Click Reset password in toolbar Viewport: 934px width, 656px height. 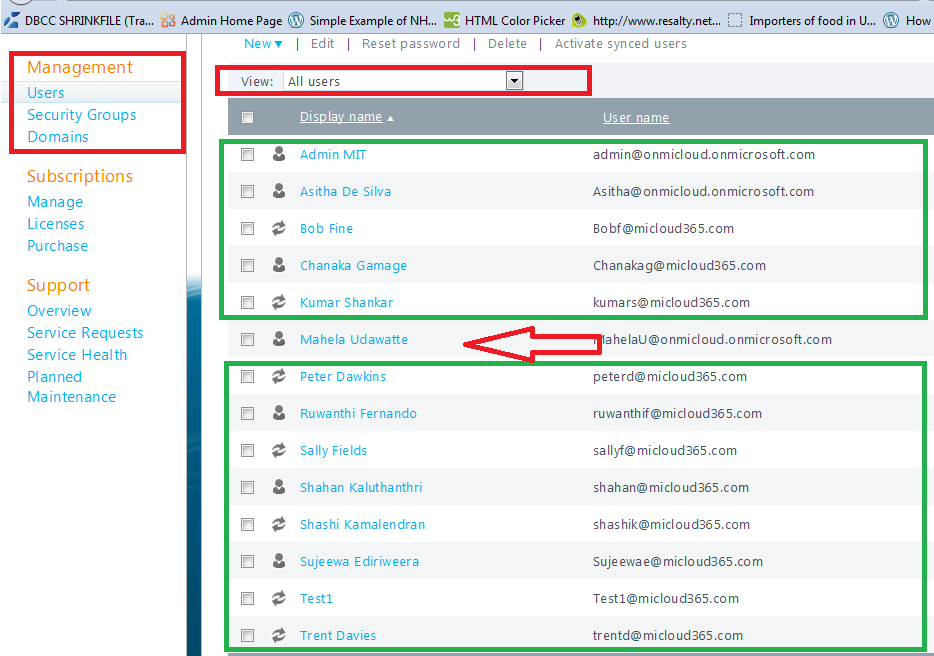tap(410, 43)
